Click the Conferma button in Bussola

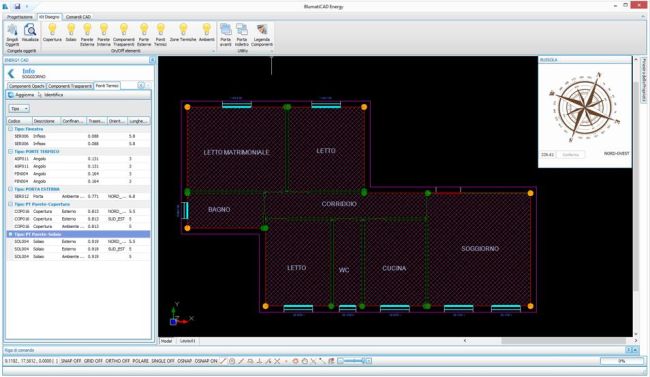pyautogui.click(x=571, y=155)
